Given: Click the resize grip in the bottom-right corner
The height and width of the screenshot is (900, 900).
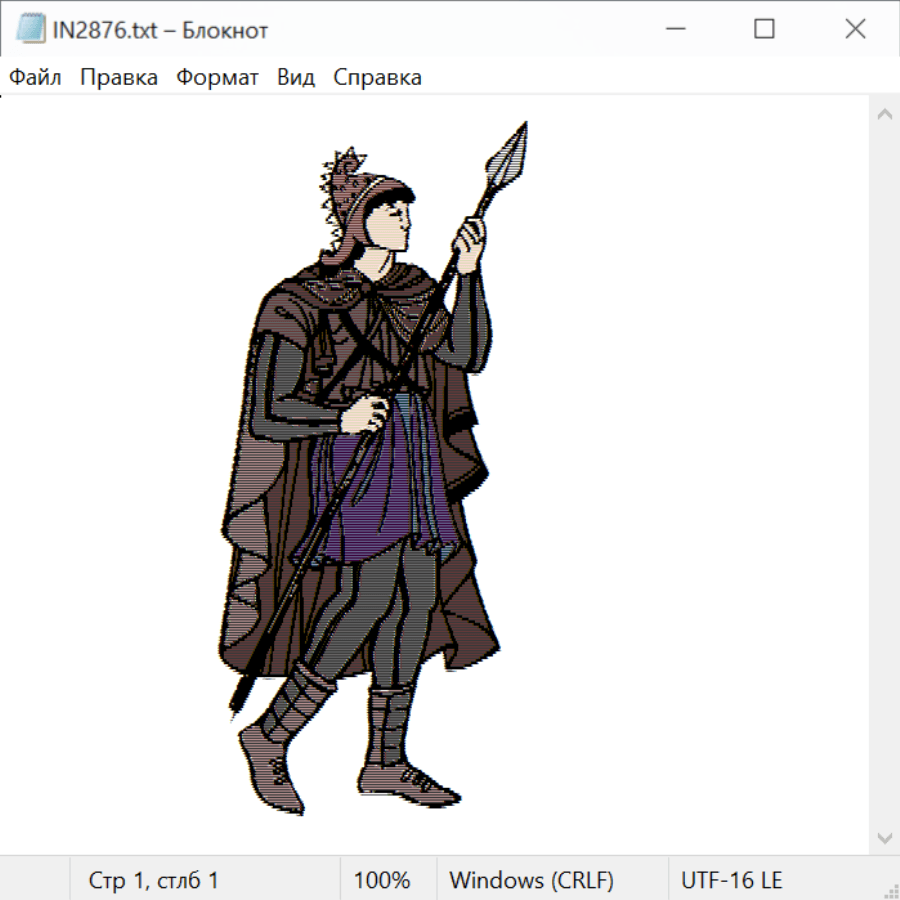Looking at the screenshot, I should 890,890.
